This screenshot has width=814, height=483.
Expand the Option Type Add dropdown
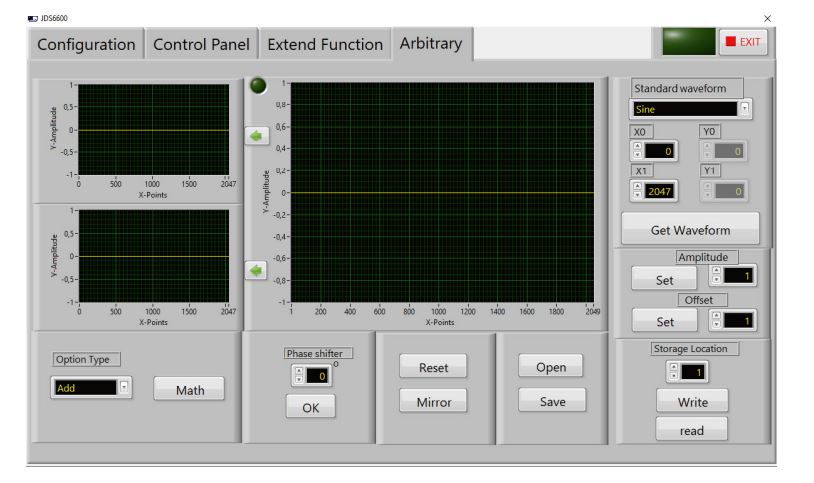(x=124, y=387)
